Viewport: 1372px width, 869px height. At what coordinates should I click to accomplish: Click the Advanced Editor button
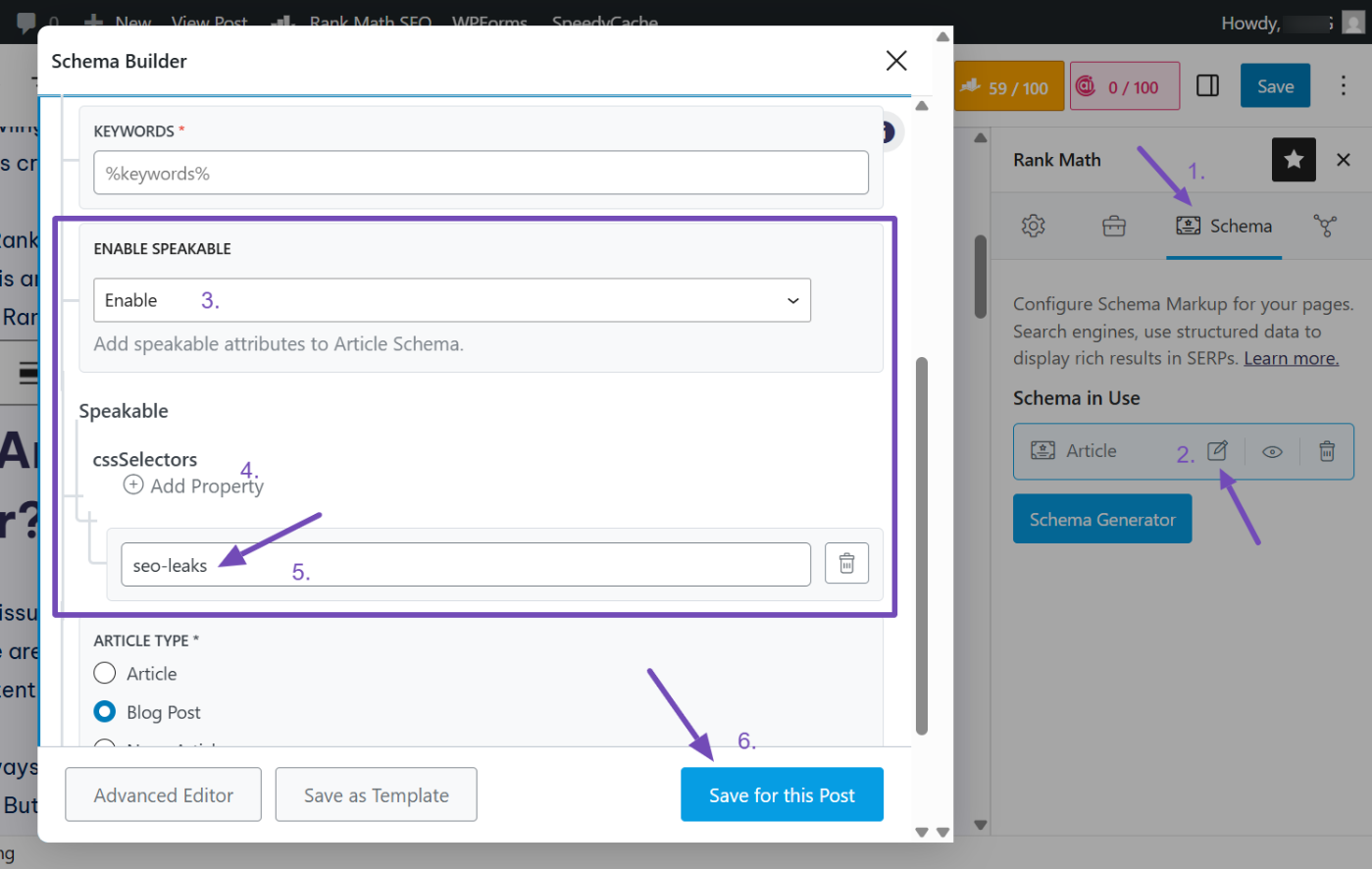tap(163, 794)
